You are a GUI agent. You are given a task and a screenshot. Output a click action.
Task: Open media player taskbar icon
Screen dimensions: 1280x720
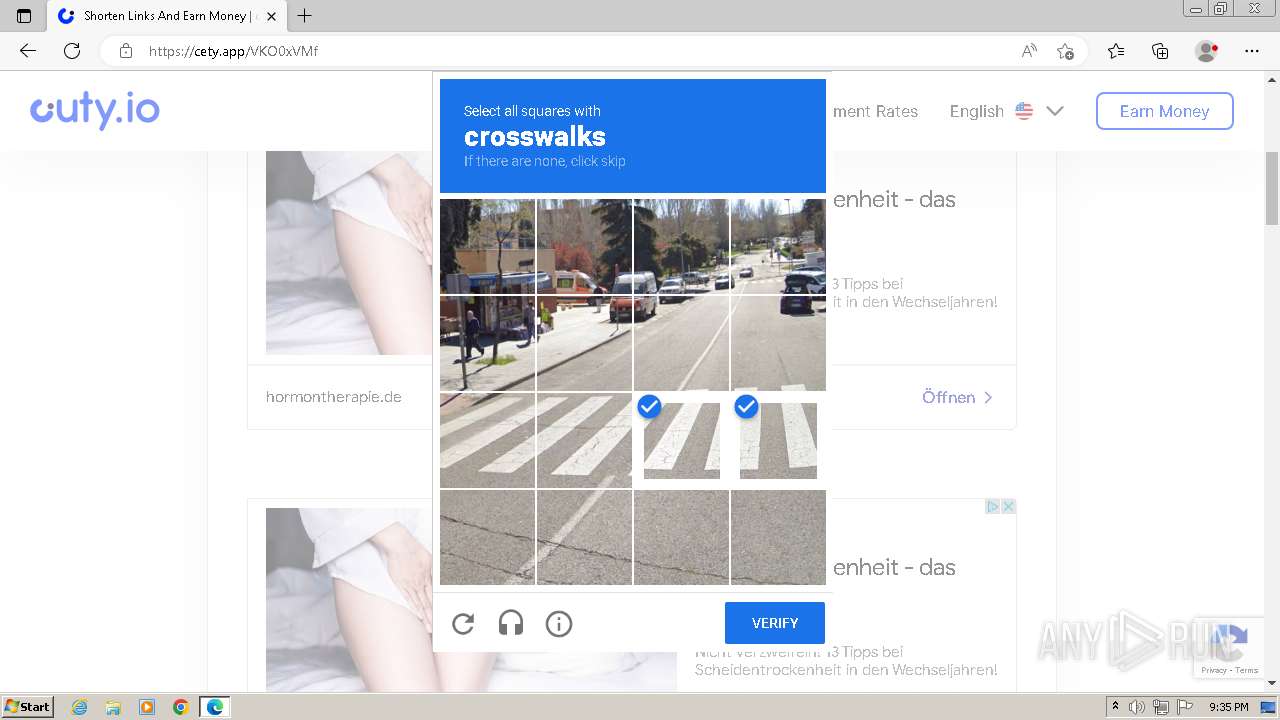[147, 707]
